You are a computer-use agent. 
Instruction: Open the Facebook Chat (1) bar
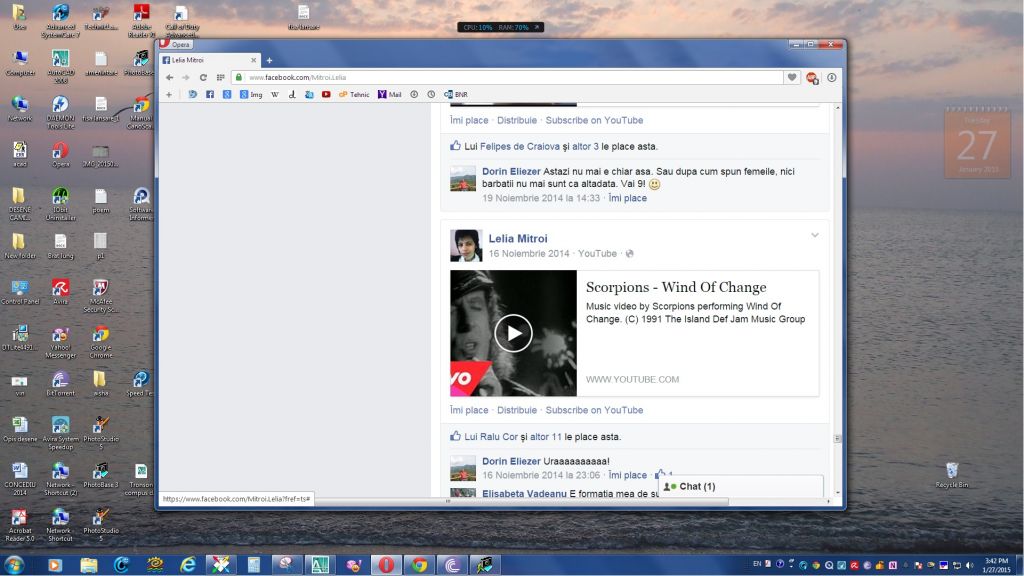click(741, 487)
